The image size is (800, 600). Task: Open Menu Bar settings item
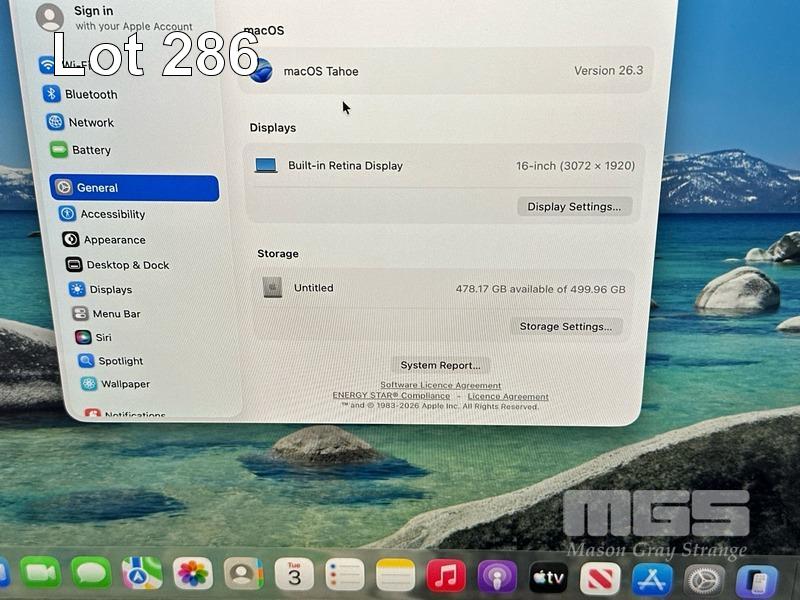coord(116,314)
